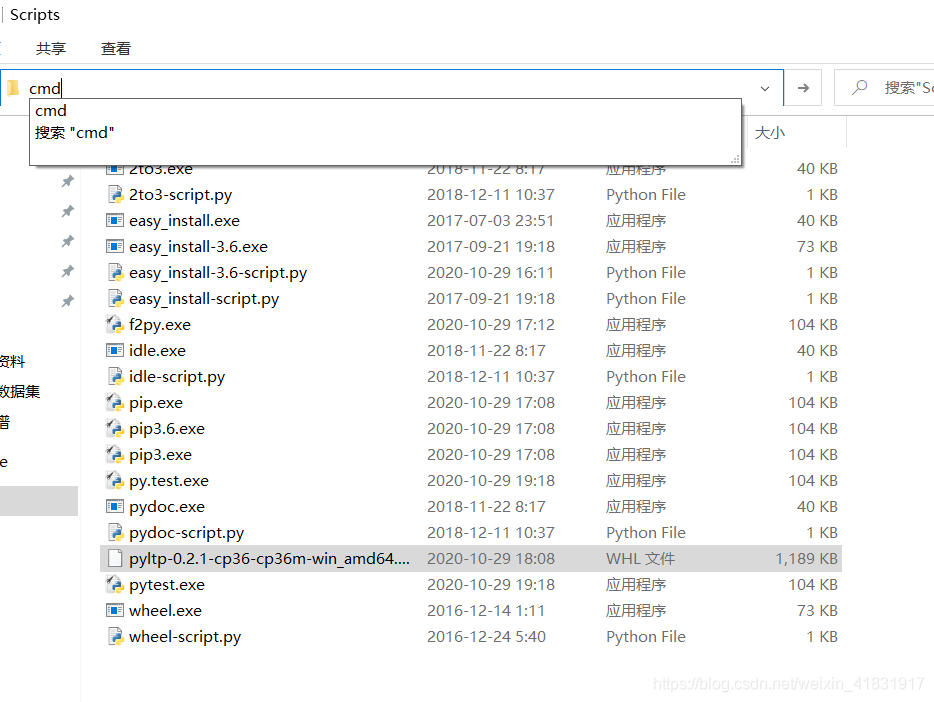Click the pip.exe icon
This screenshot has width=934, height=702.
point(115,403)
